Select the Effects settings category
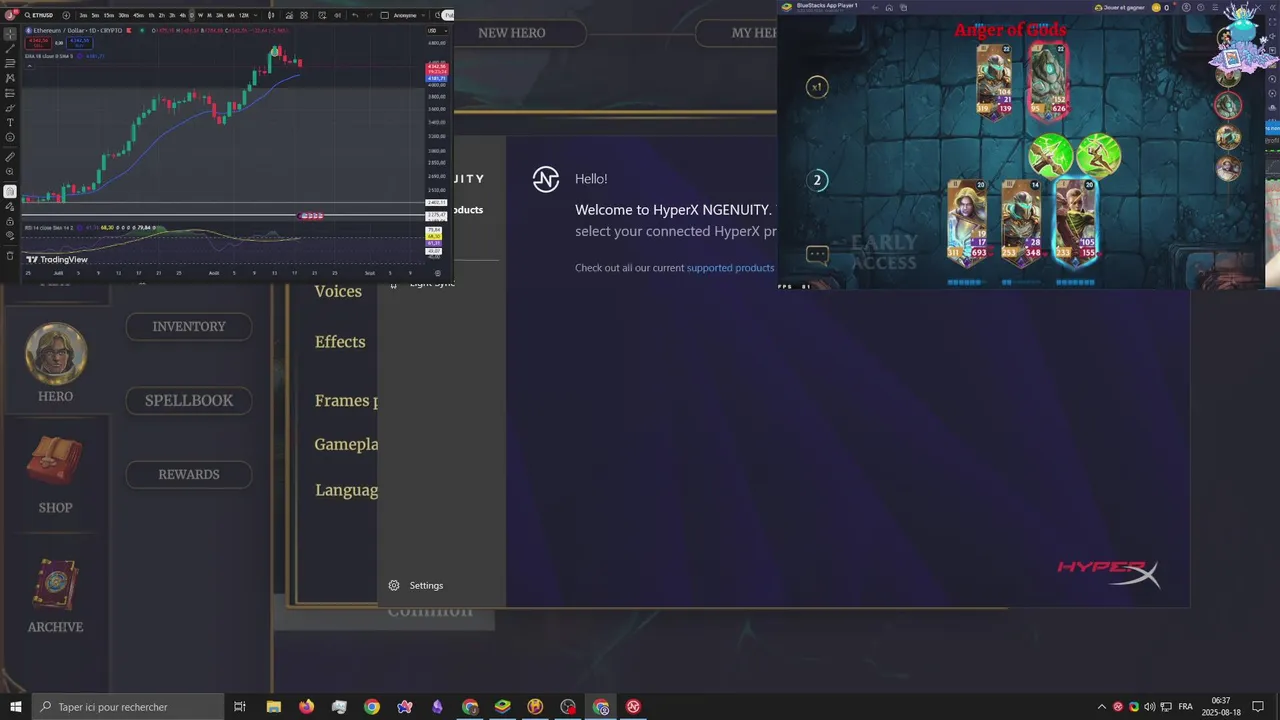The width and height of the screenshot is (1280, 720). tap(340, 342)
